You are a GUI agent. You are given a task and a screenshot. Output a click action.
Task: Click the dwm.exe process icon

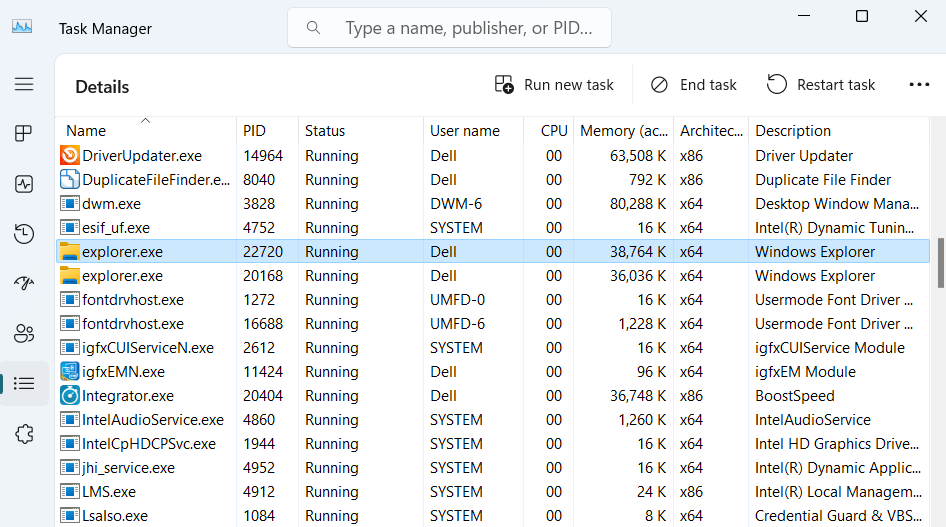tap(69, 204)
